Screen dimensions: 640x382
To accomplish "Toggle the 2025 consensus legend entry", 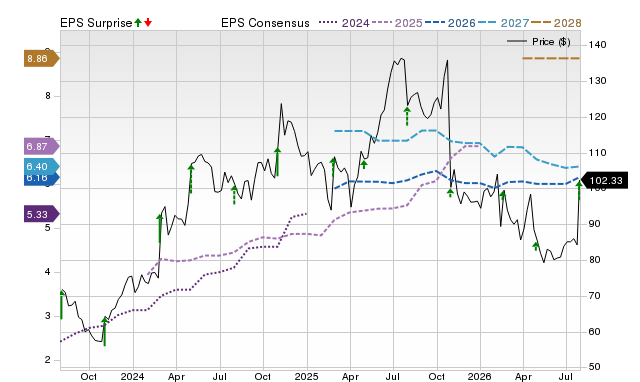I will 397,23.
